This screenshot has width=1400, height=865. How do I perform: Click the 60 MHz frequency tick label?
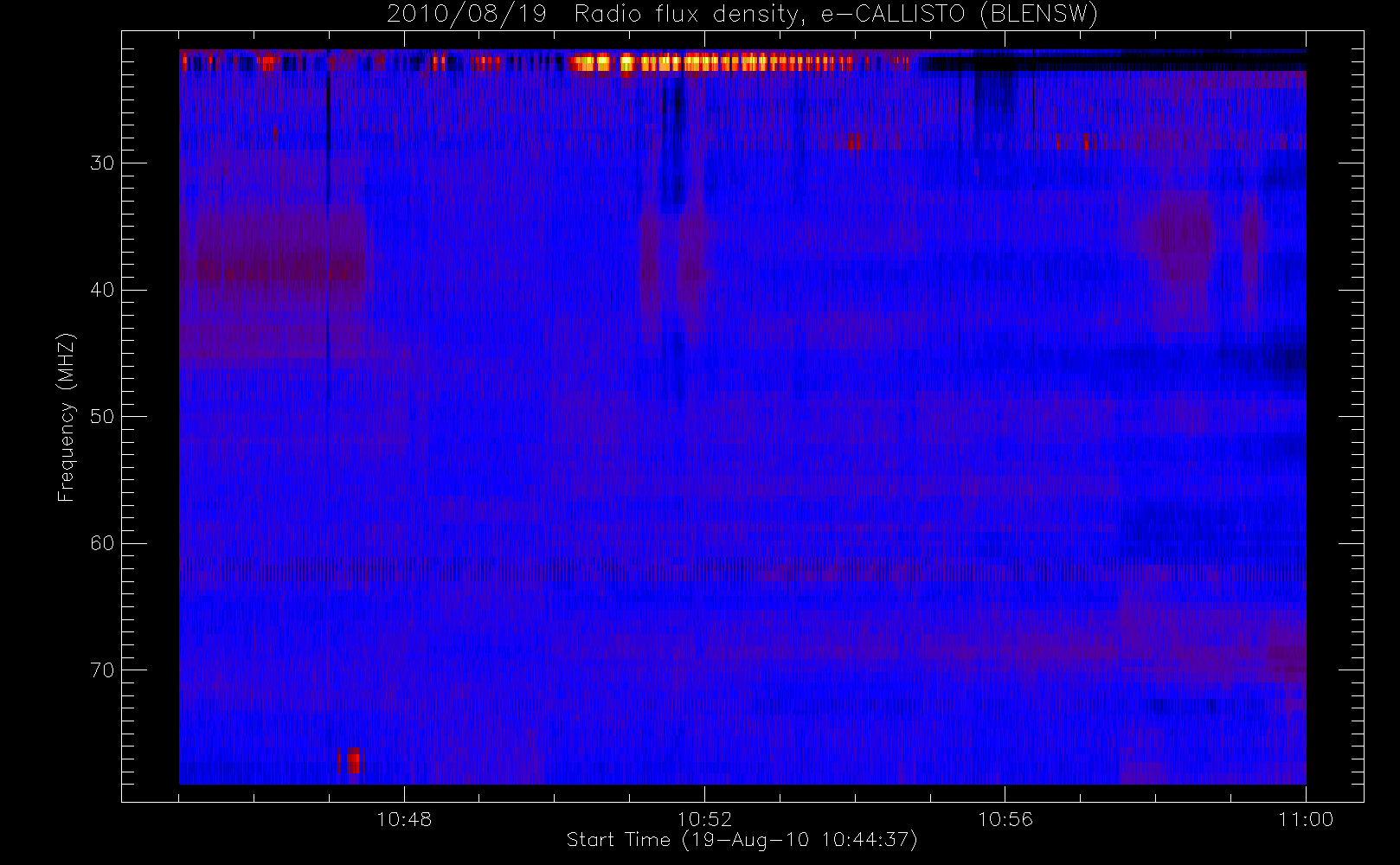click(102, 543)
